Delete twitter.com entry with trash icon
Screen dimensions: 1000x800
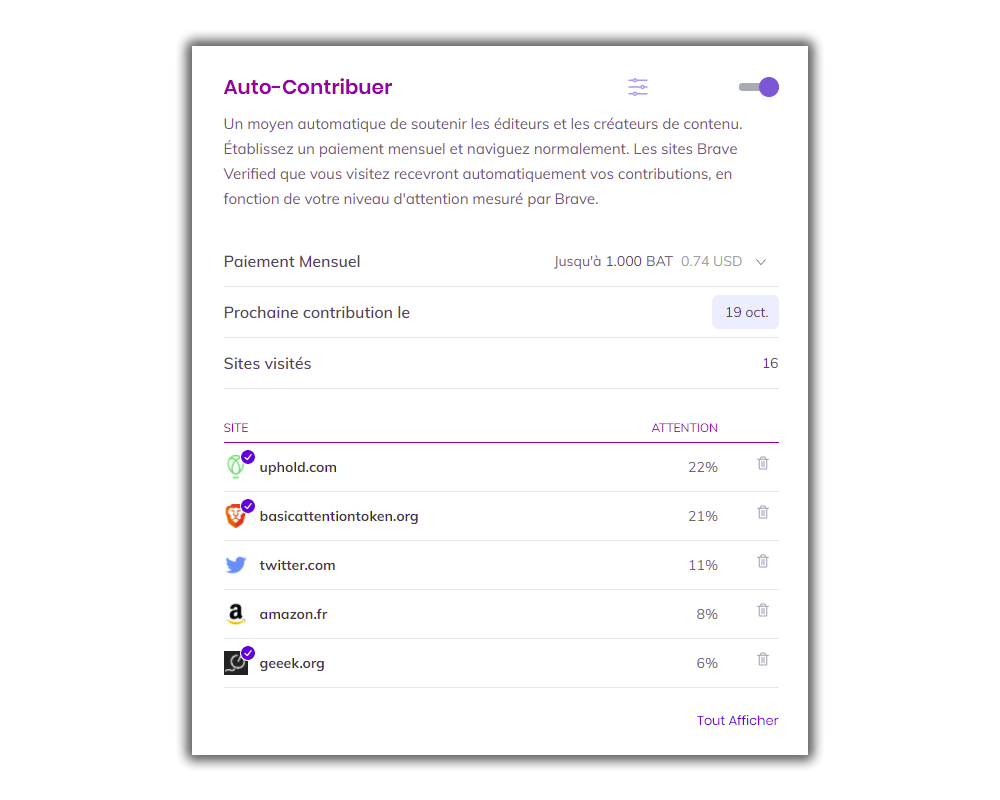pyautogui.click(x=763, y=561)
